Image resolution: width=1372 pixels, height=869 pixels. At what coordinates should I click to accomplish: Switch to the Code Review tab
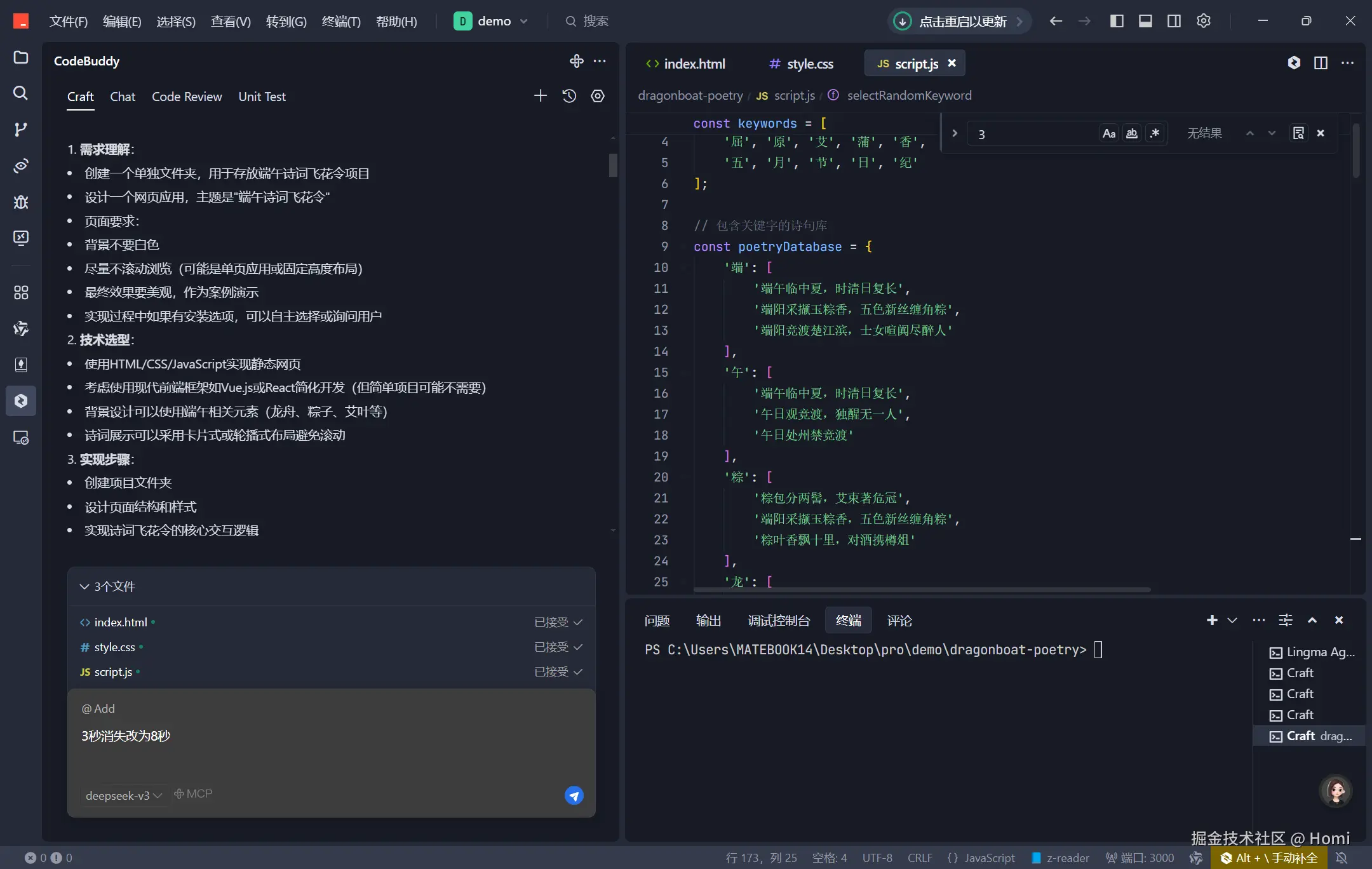187,97
